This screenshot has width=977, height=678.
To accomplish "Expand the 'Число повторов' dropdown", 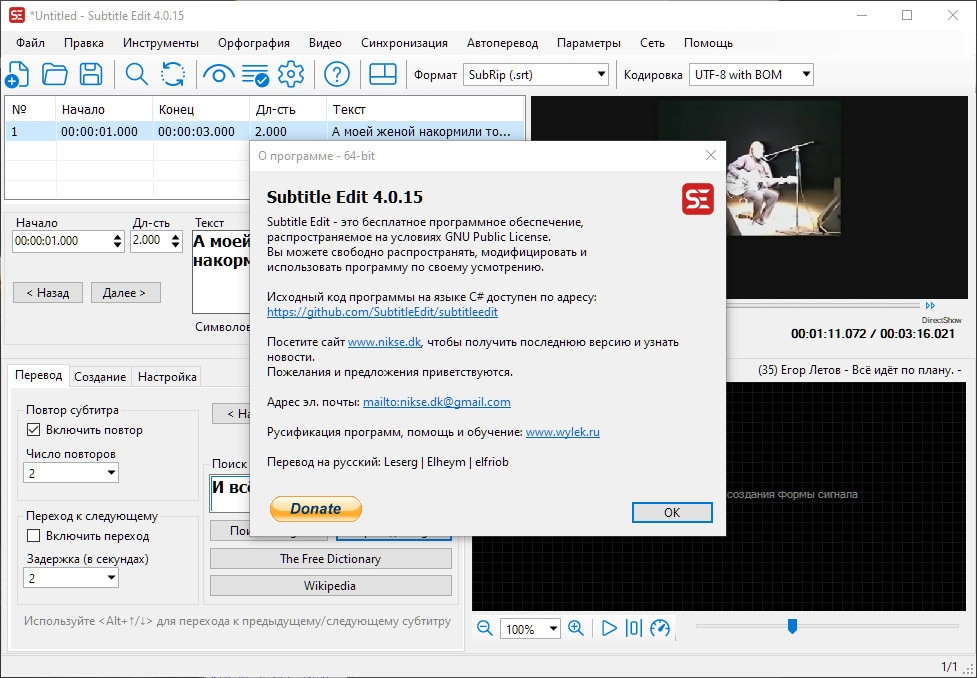I will [71, 473].
